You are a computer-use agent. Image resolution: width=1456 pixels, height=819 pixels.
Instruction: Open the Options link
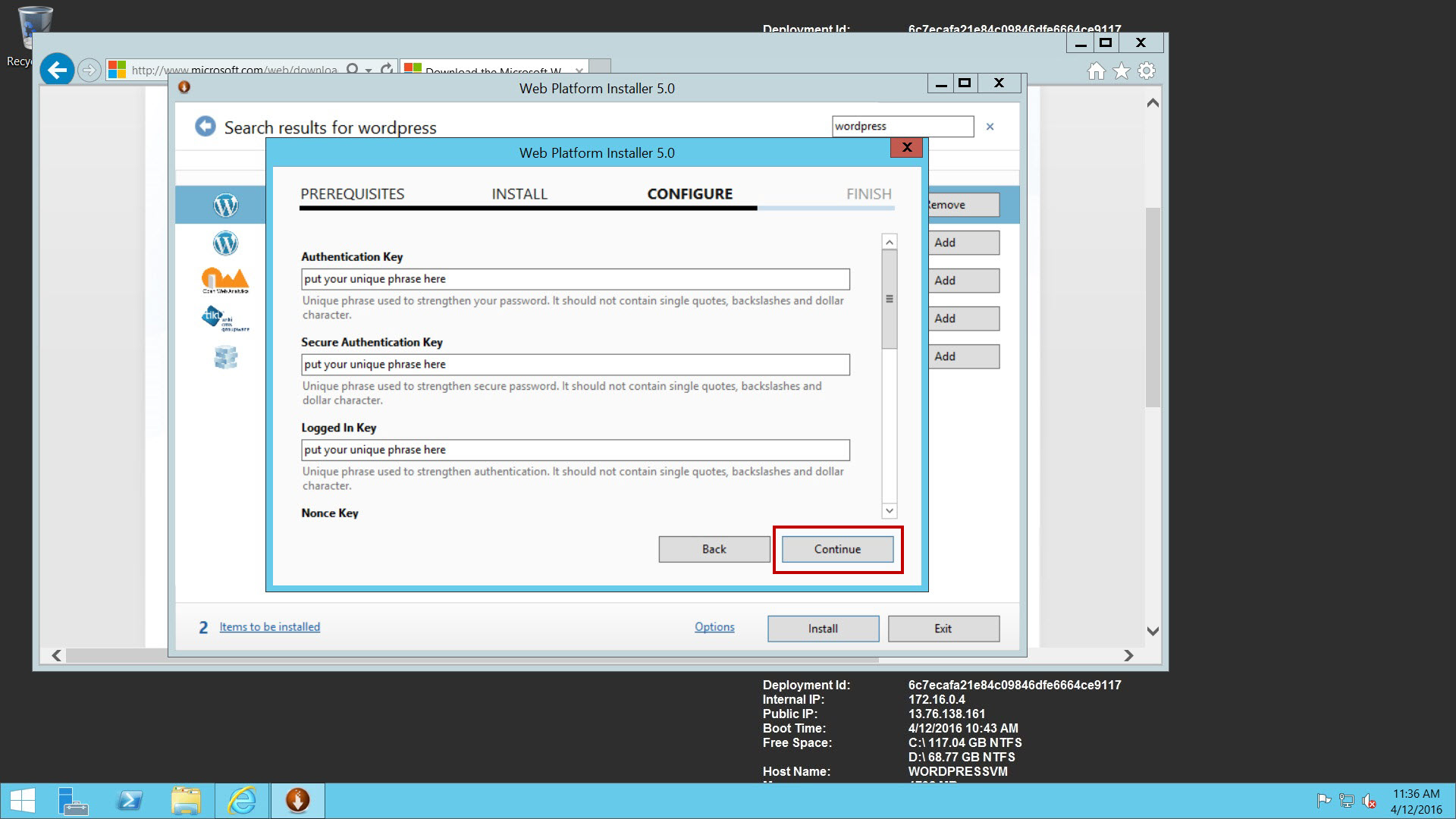tap(714, 627)
